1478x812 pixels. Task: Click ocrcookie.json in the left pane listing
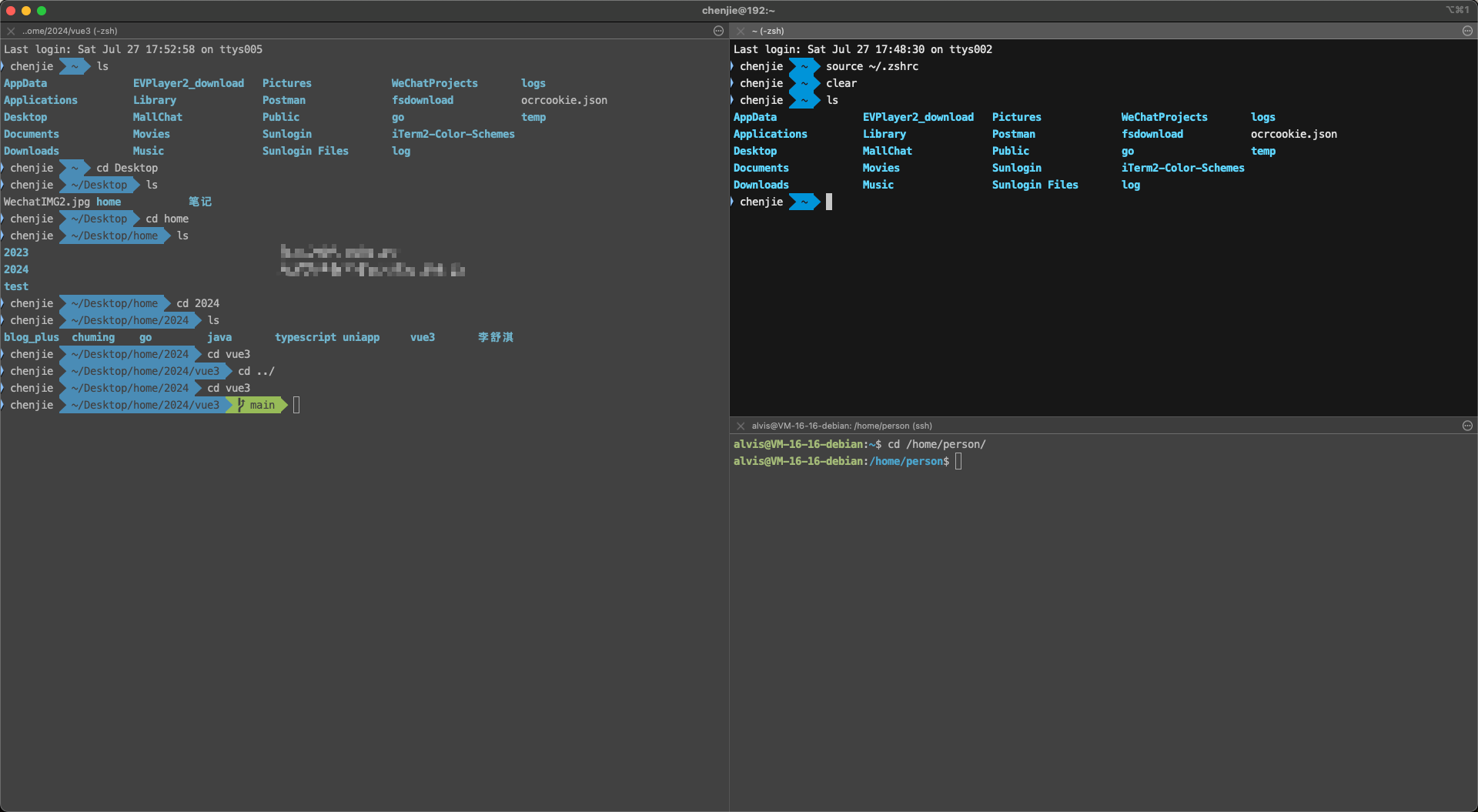pyautogui.click(x=563, y=100)
